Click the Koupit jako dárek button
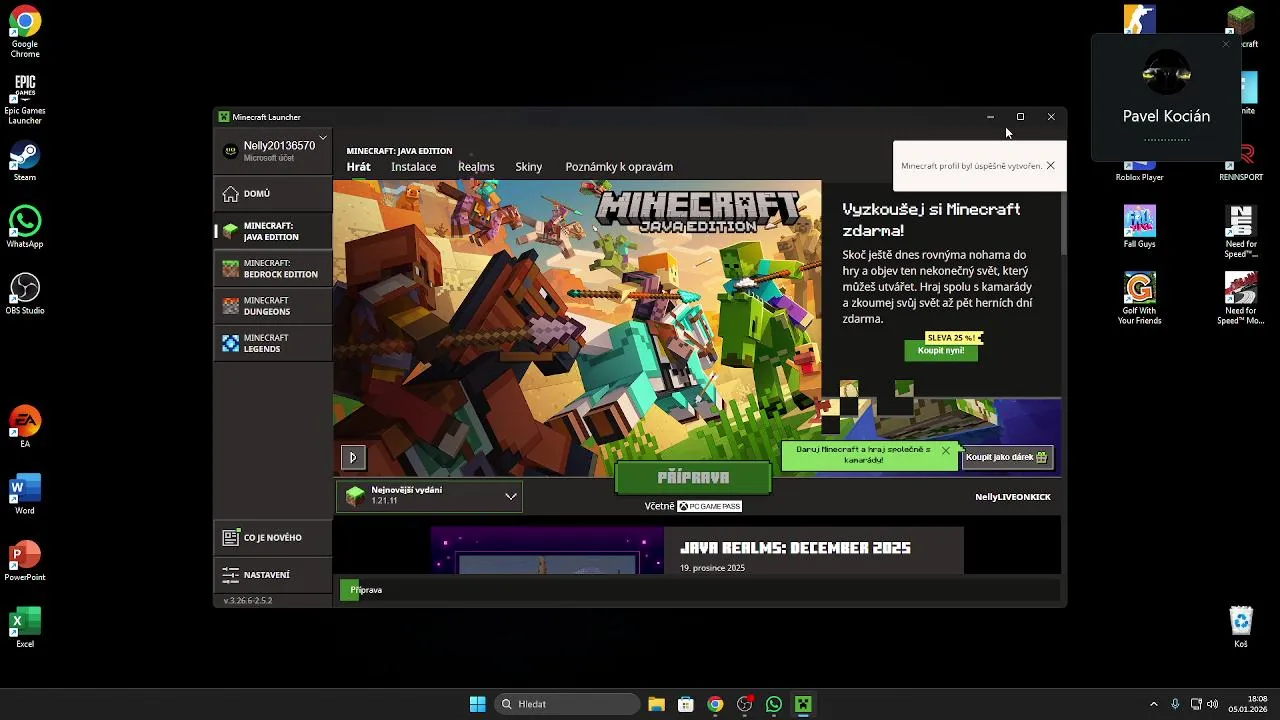 (x=1006, y=457)
